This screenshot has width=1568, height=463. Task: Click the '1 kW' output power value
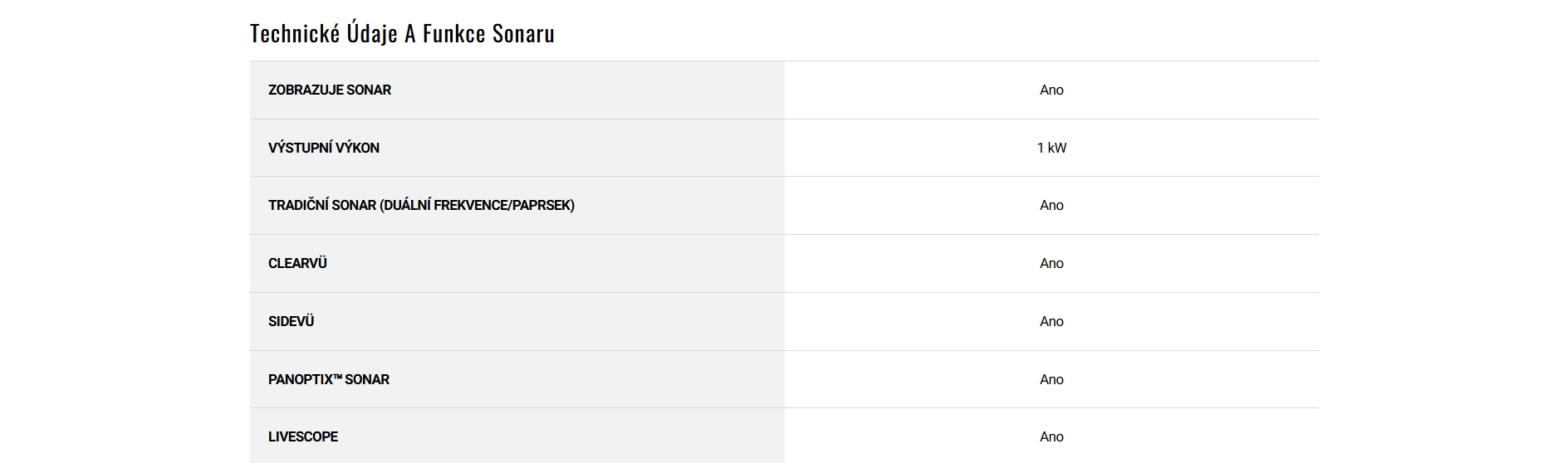(1051, 148)
